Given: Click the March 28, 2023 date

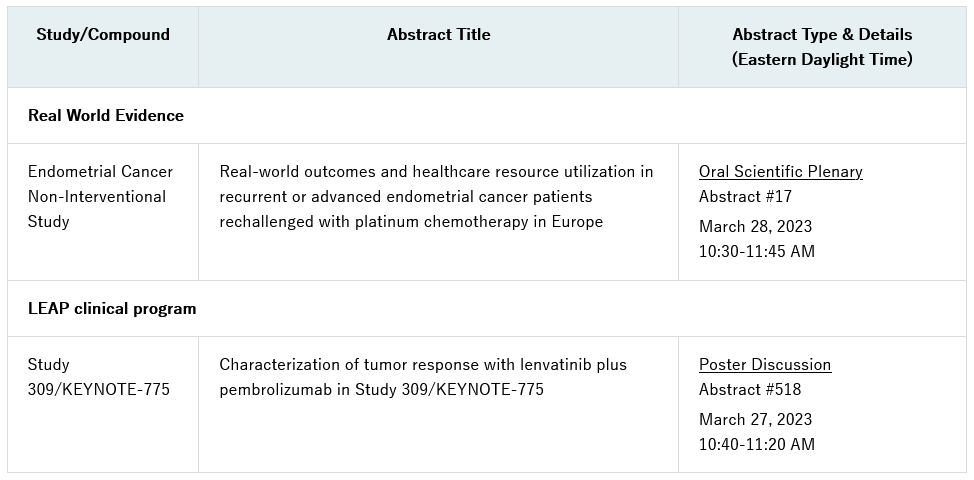Looking at the screenshot, I should point(755,227).
